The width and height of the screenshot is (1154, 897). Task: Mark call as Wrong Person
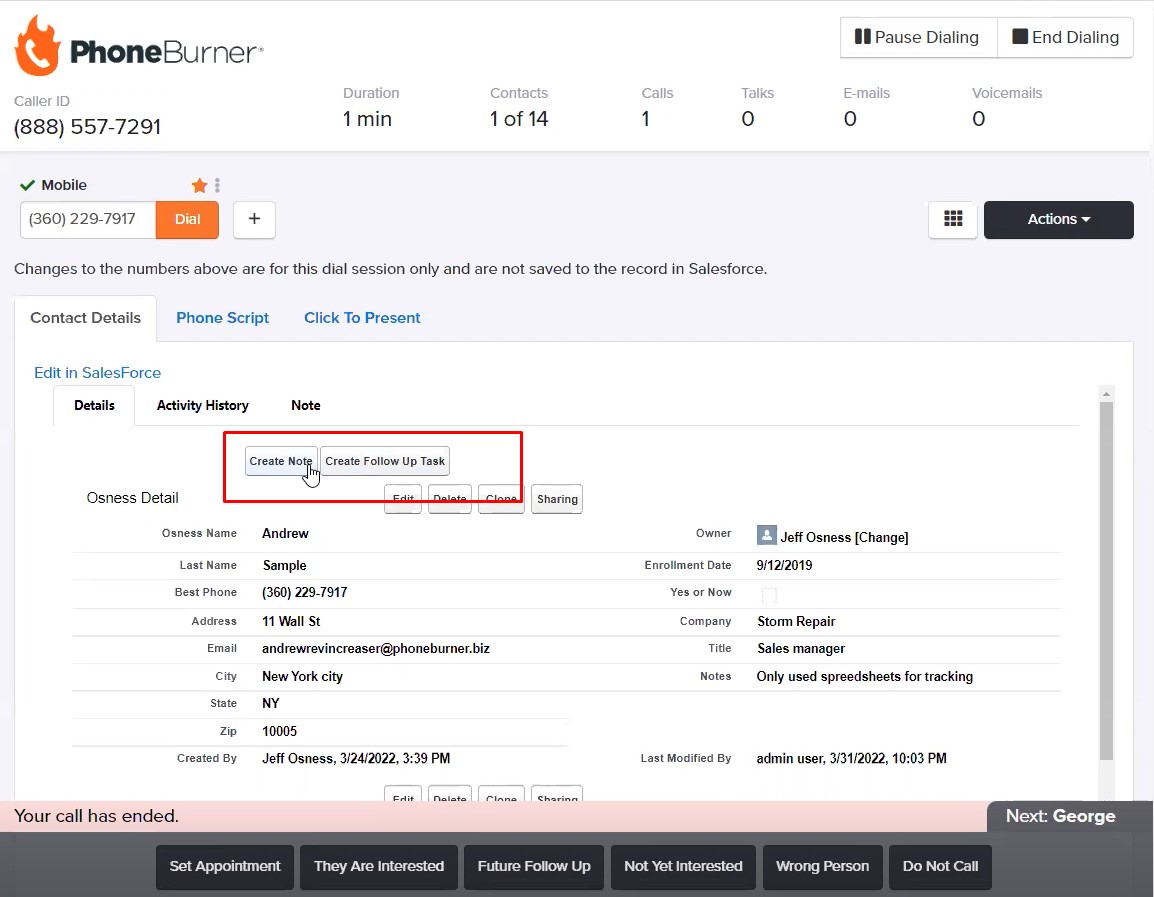coord(822,866)
